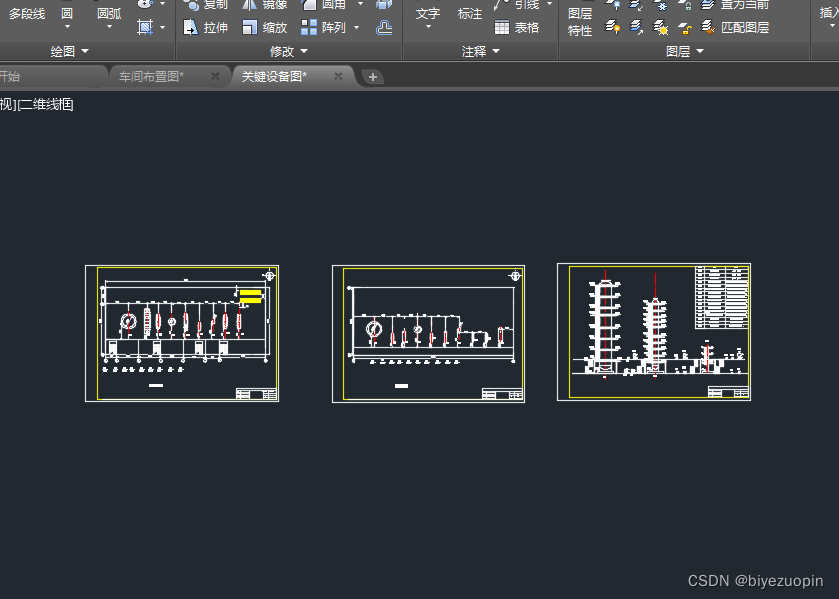Screen dimensions: 839x599
Task: Click the Explode icon above Offset
Action: (384, 5)
